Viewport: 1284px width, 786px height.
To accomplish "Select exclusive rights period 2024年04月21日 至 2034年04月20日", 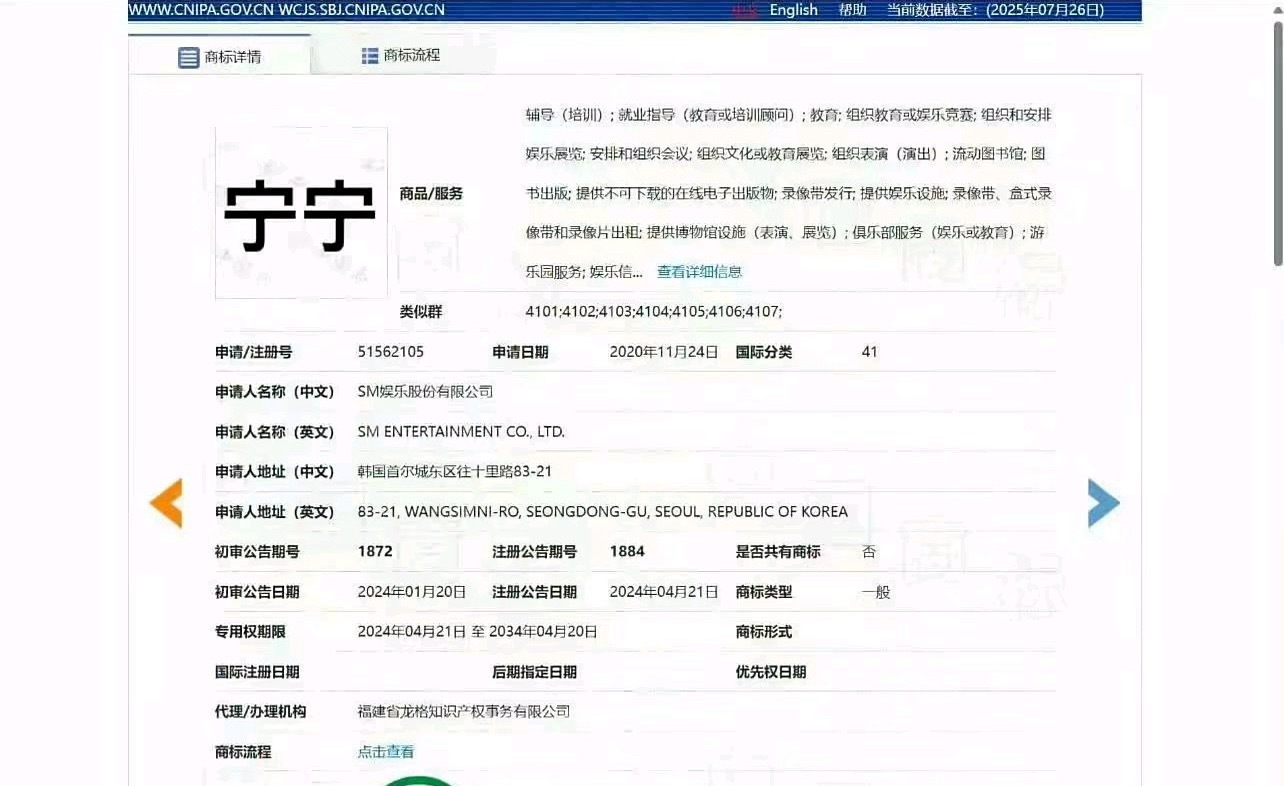I will coord(478,632).
